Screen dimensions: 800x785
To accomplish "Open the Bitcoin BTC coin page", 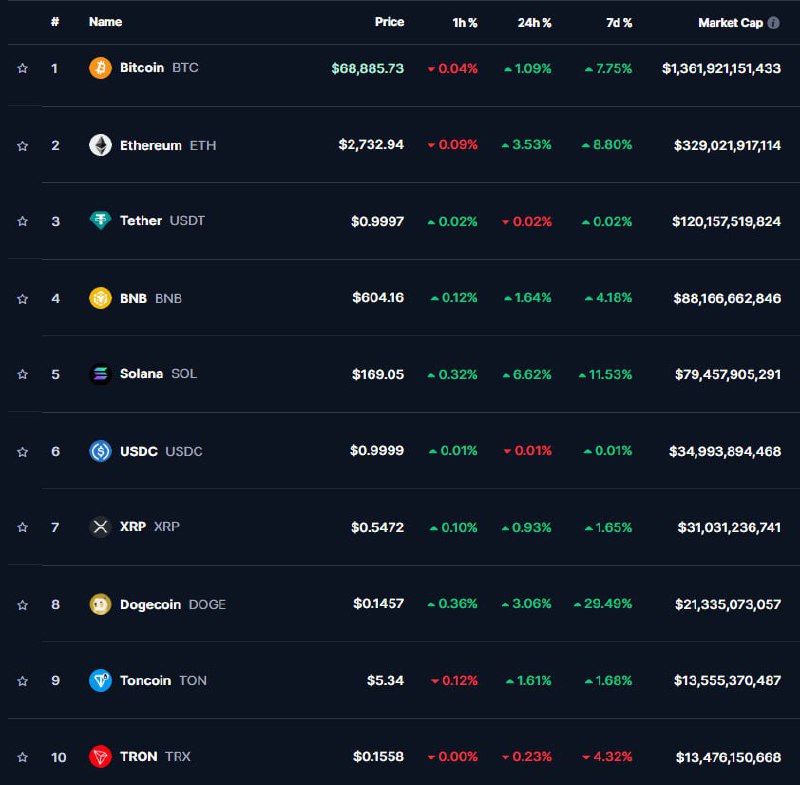I will tap(159, 68).
